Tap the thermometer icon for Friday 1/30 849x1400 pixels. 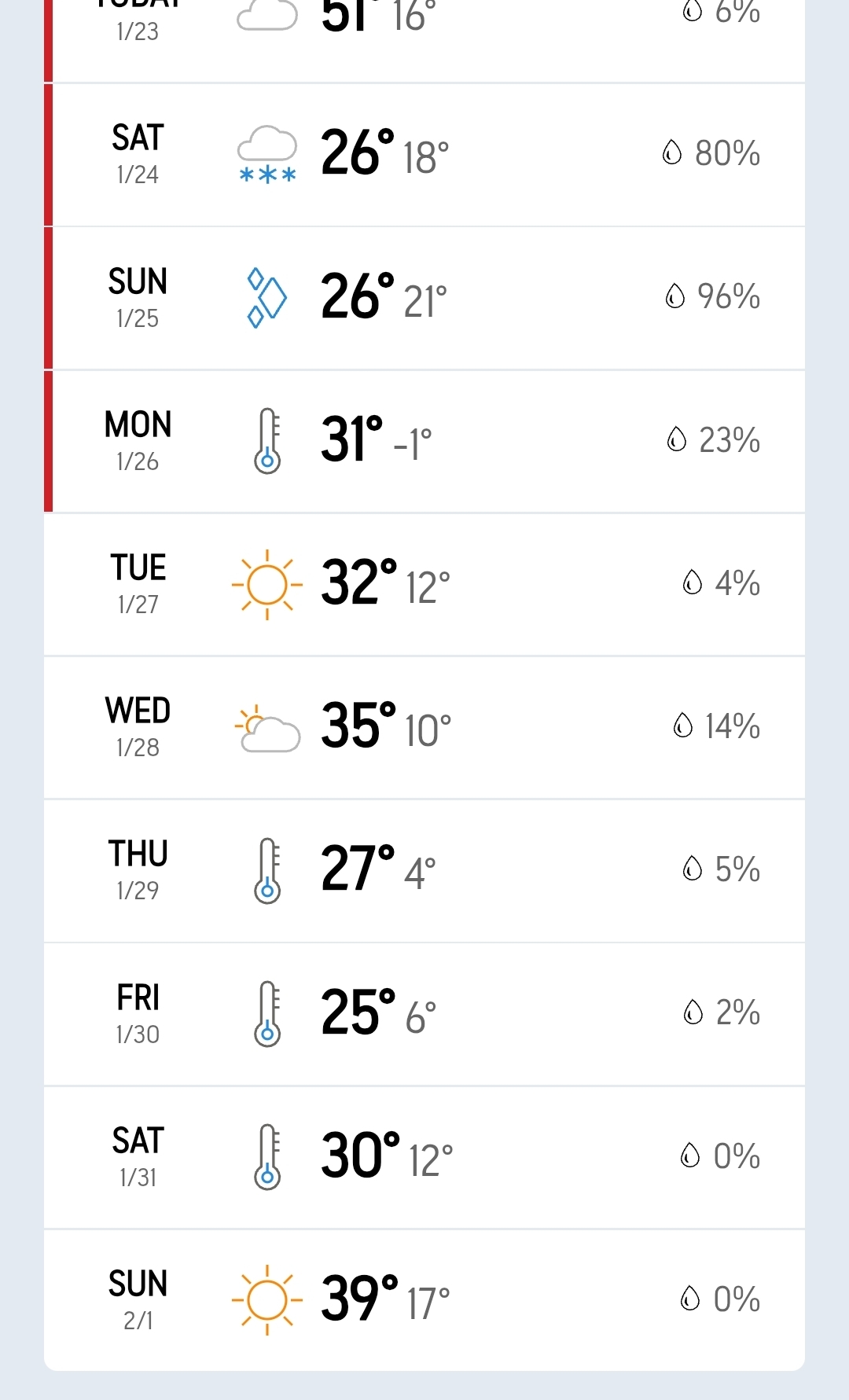[x=267, y=1013]
